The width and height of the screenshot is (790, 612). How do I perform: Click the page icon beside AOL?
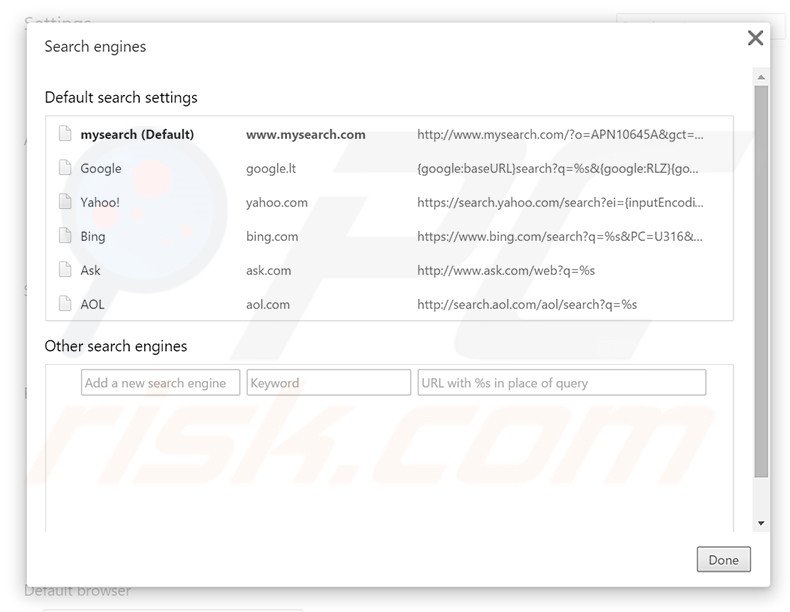(65, 303)
